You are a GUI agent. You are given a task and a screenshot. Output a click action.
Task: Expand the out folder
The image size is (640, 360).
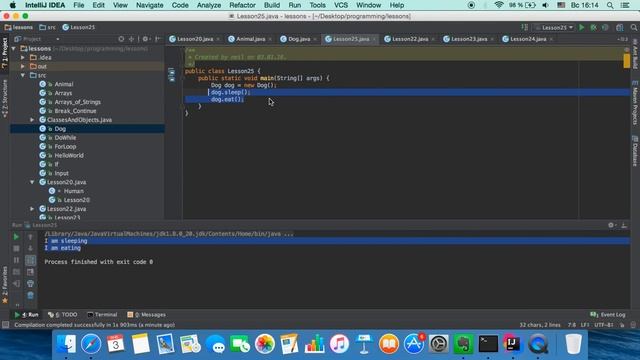pyautogui.click(x=23, y=66)
